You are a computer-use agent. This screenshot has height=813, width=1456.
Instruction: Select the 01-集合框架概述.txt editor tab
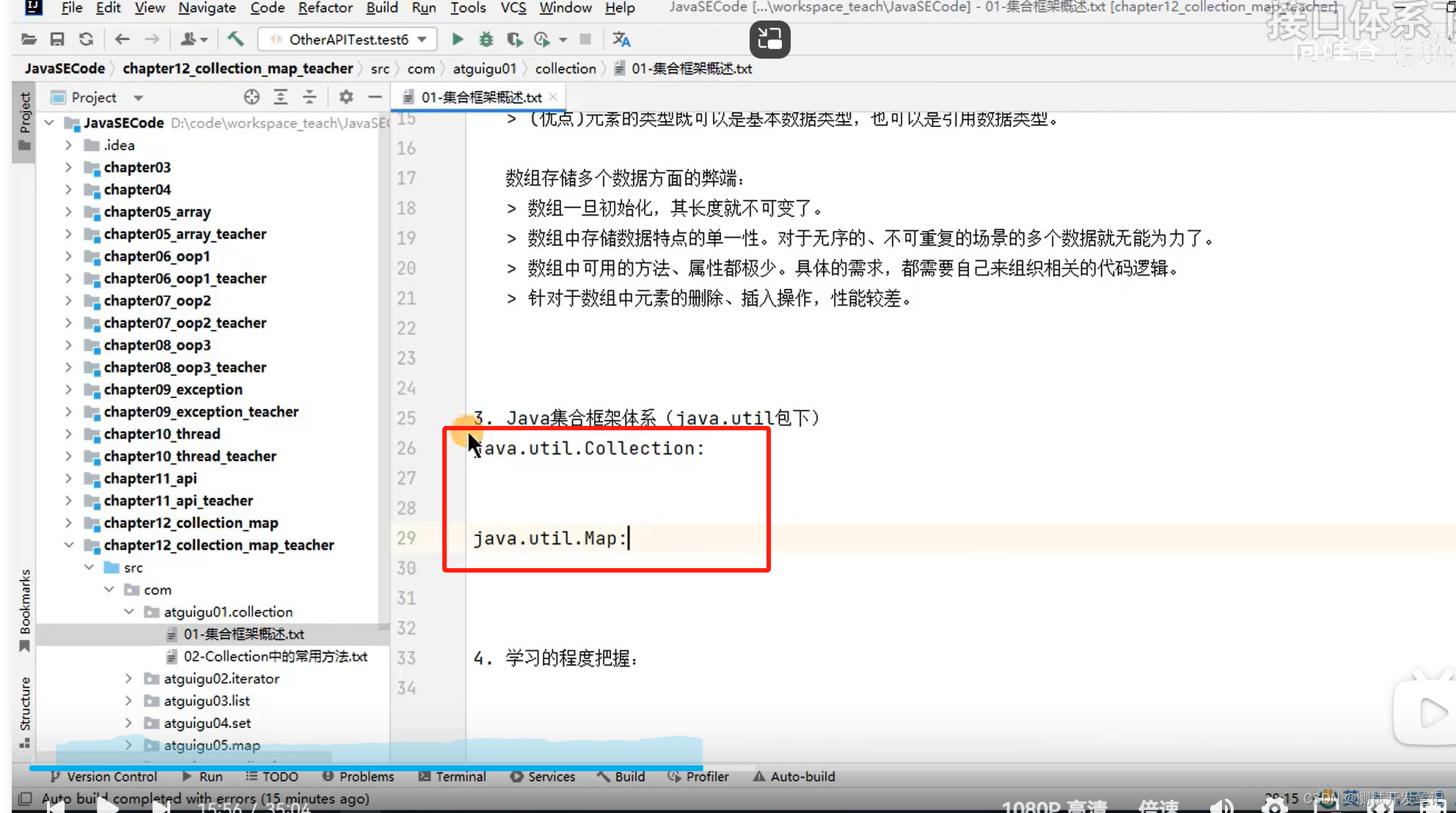480,97
